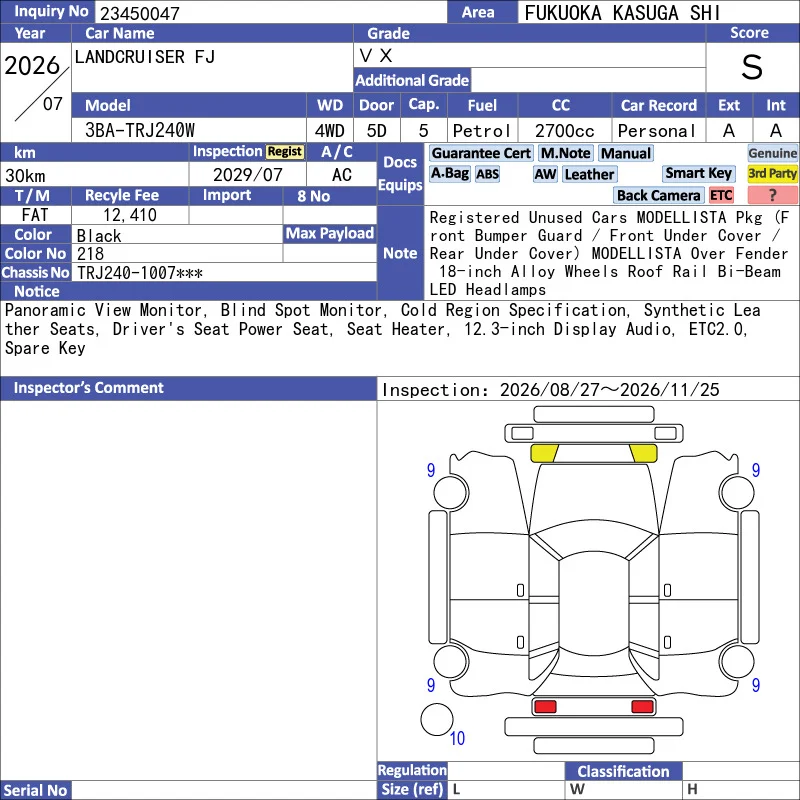
Task: Toggle the red ETC tag
Action: (x=721, y=195)
